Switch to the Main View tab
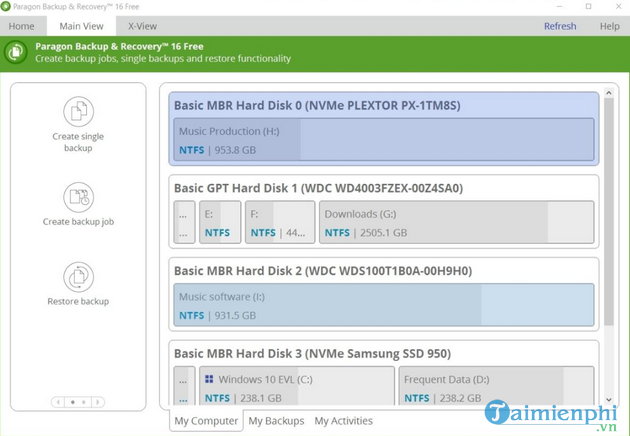 82,26
